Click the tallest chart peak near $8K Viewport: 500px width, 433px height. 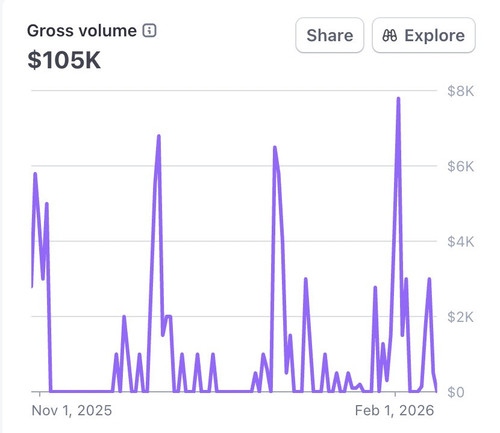click(x=398, y=99)
